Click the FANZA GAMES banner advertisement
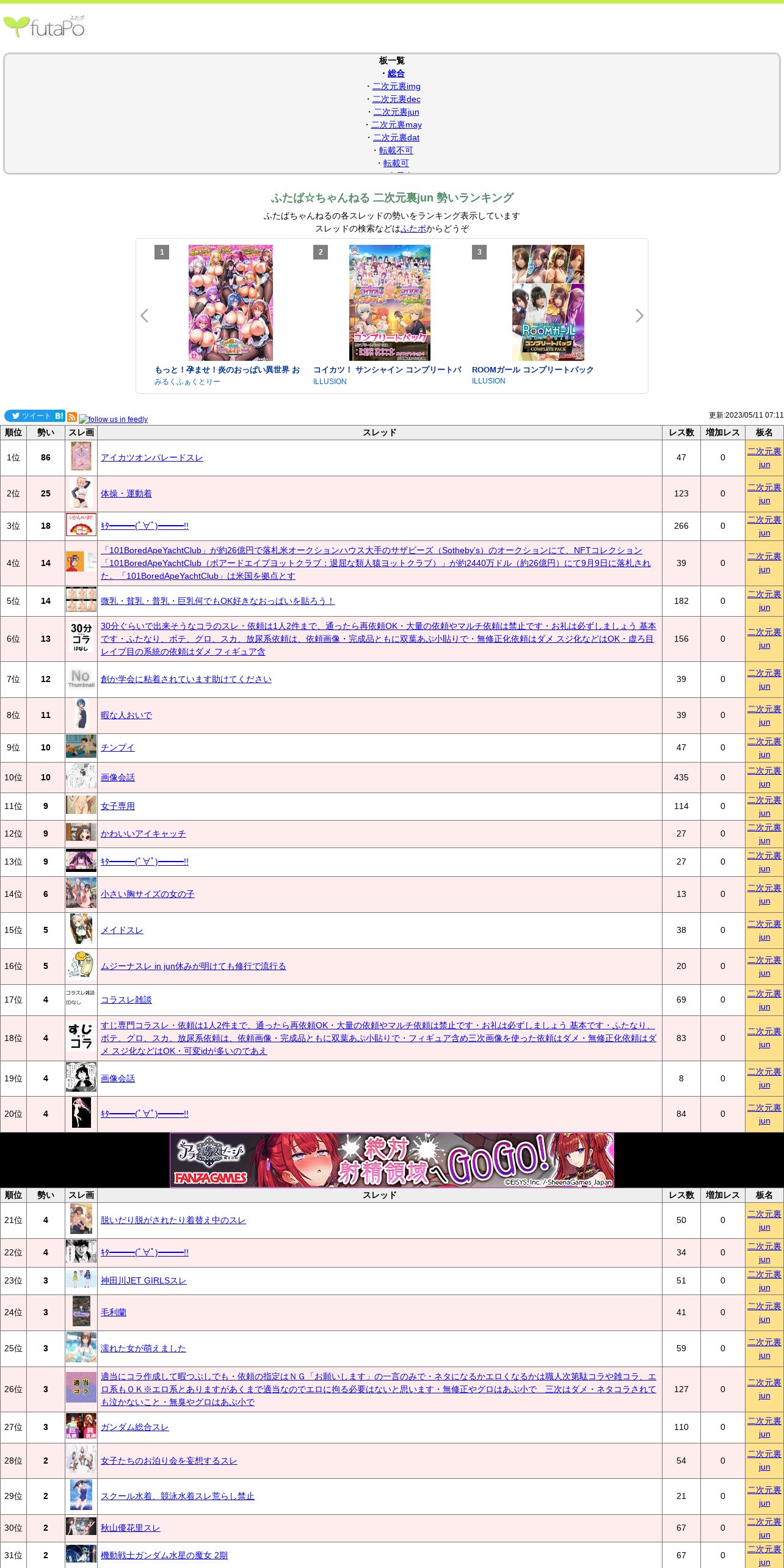784x1568 pixels. (x=391, y=1160)
